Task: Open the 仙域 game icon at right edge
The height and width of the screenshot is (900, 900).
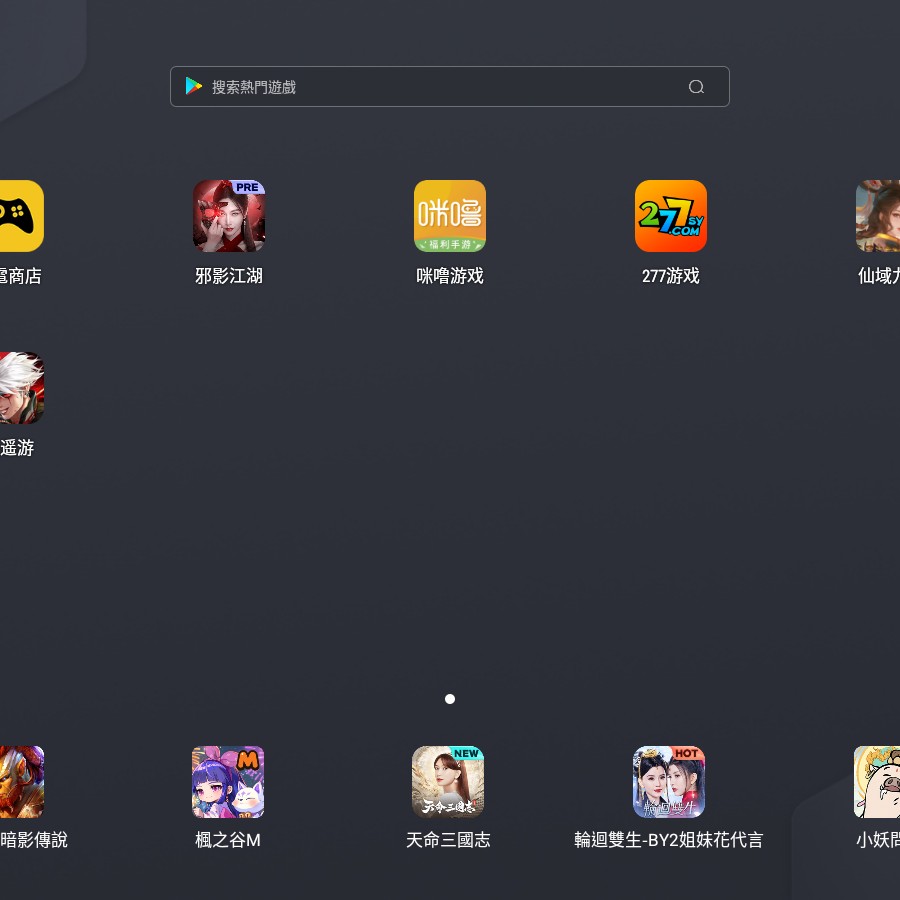Action: click(878, 216)
